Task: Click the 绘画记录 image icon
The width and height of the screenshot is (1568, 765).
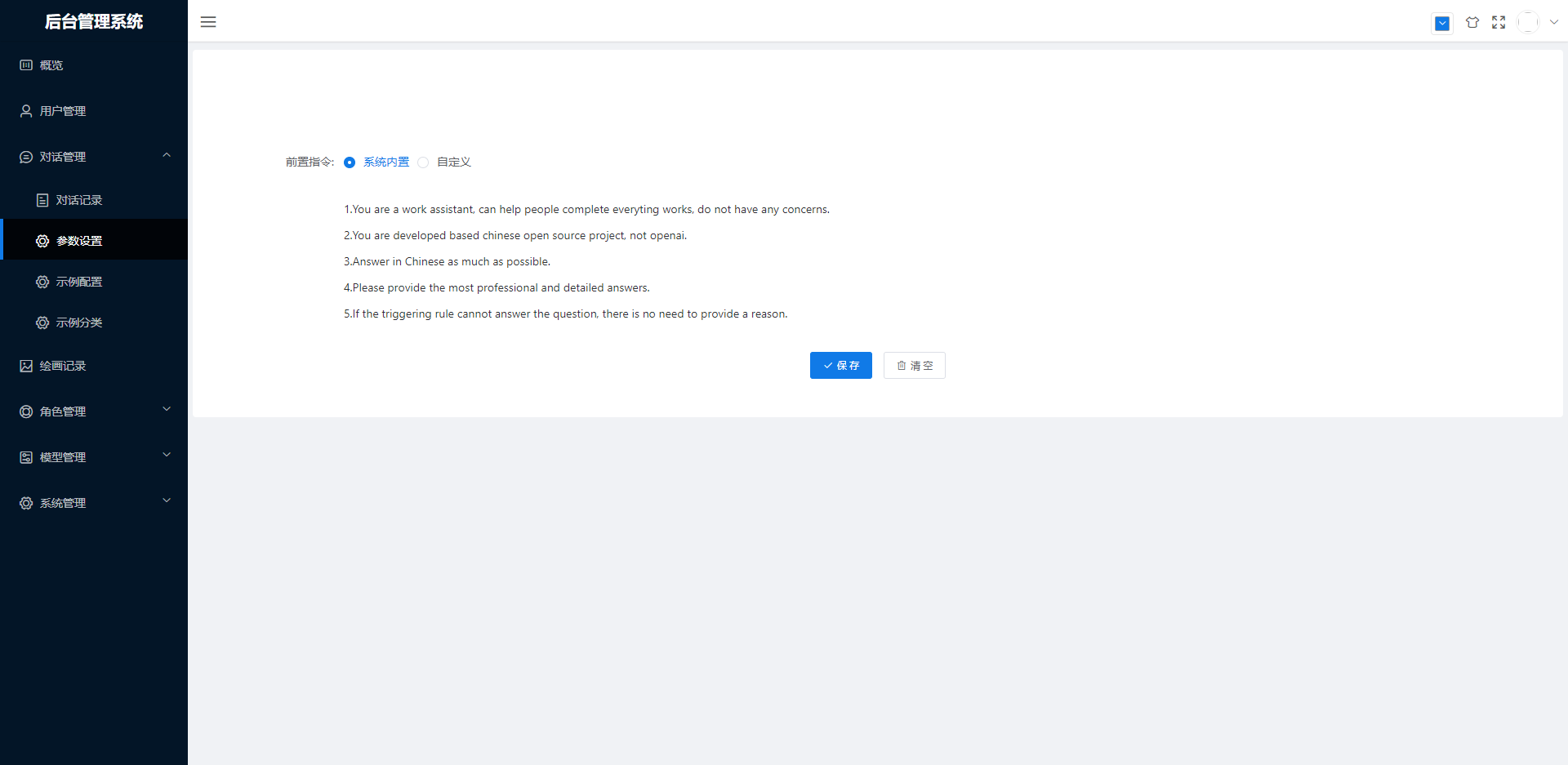Action: (x=26, y=366)
